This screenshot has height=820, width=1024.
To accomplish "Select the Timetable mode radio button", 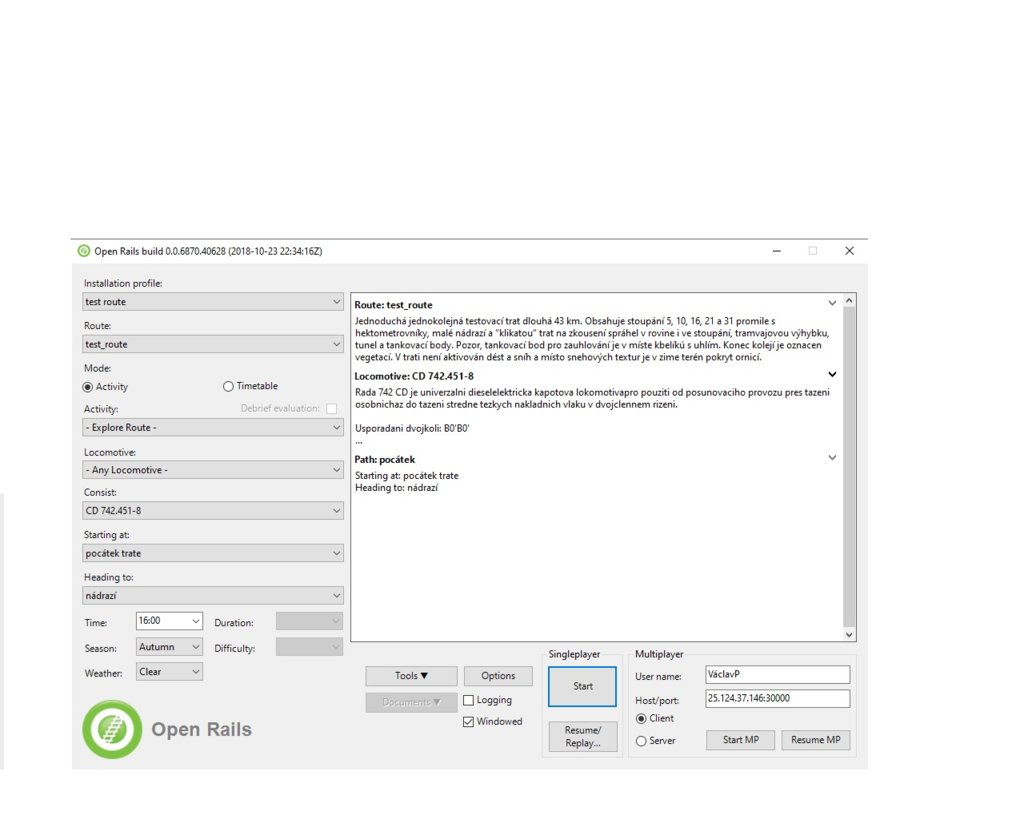I will point(228,386).
